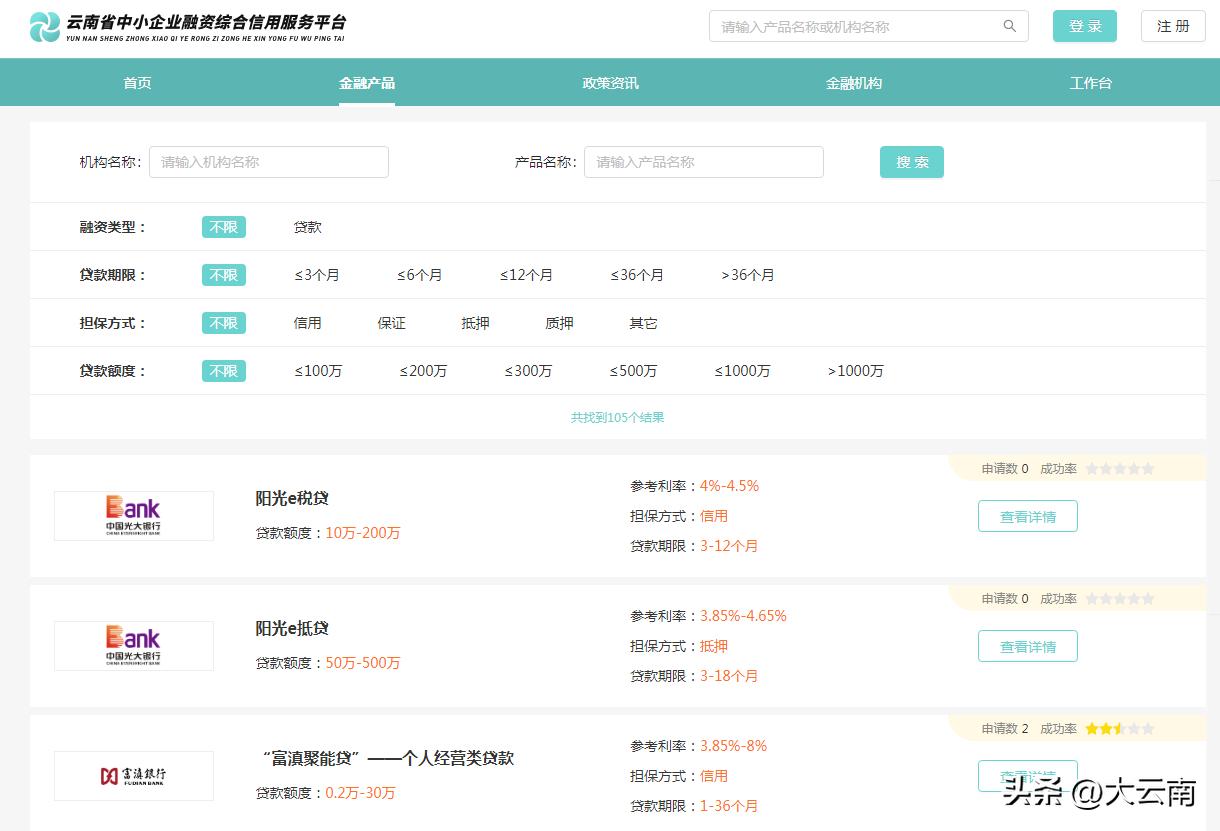This screenshot has height=831, width=1220.
Task: Select the ≤1000万 loan amount filter
Action: [742, 371]
